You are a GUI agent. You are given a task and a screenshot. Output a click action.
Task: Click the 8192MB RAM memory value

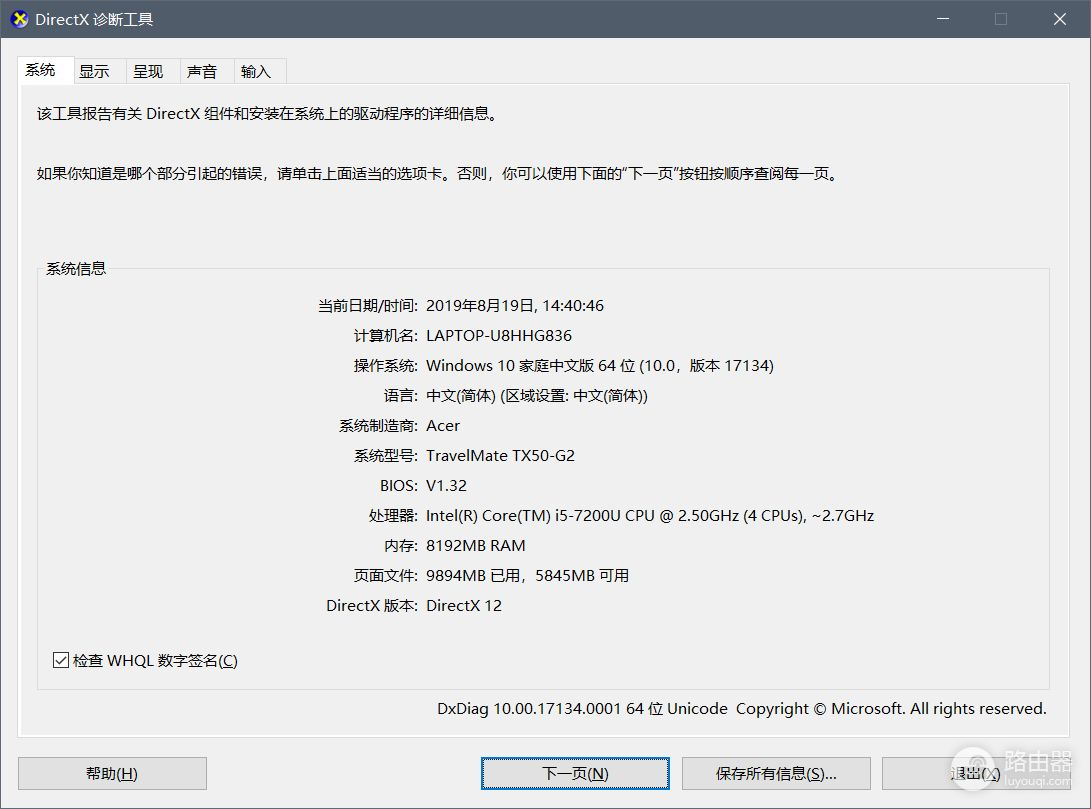point(475,546)
